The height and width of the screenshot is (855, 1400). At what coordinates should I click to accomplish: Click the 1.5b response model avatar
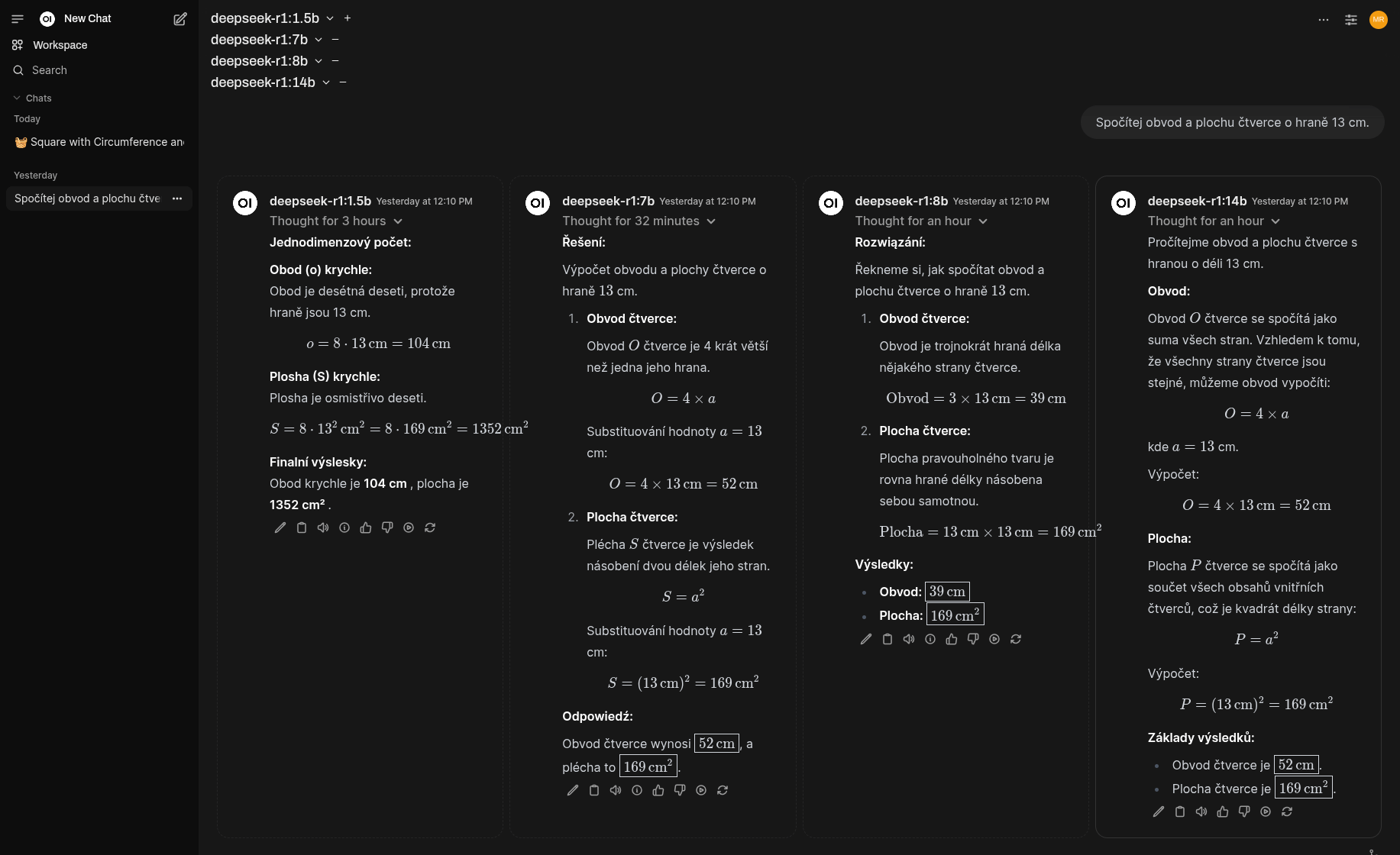point(245,203)
